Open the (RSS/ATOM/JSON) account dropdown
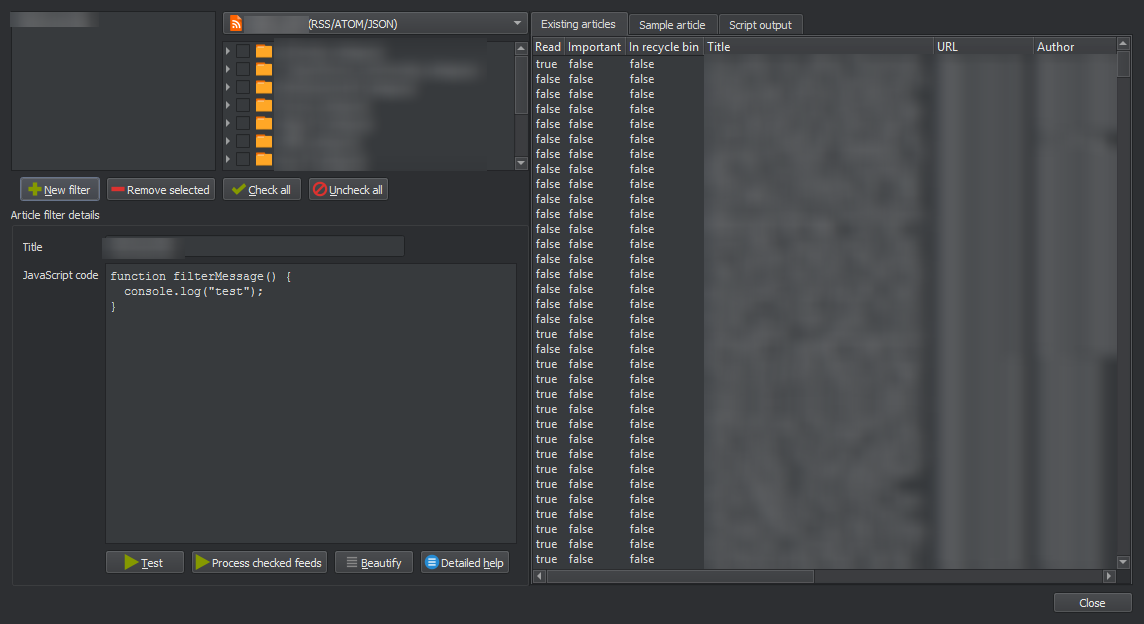The height and width of the screenshot is (624, 1144). point(375,23)
